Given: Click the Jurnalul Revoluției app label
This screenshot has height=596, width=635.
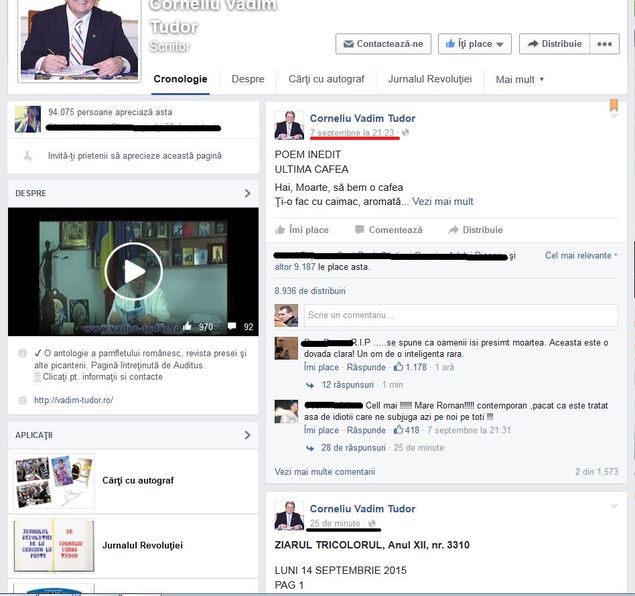Looking at the screenshot, I should pyautogui.click(x=142, y=545).
